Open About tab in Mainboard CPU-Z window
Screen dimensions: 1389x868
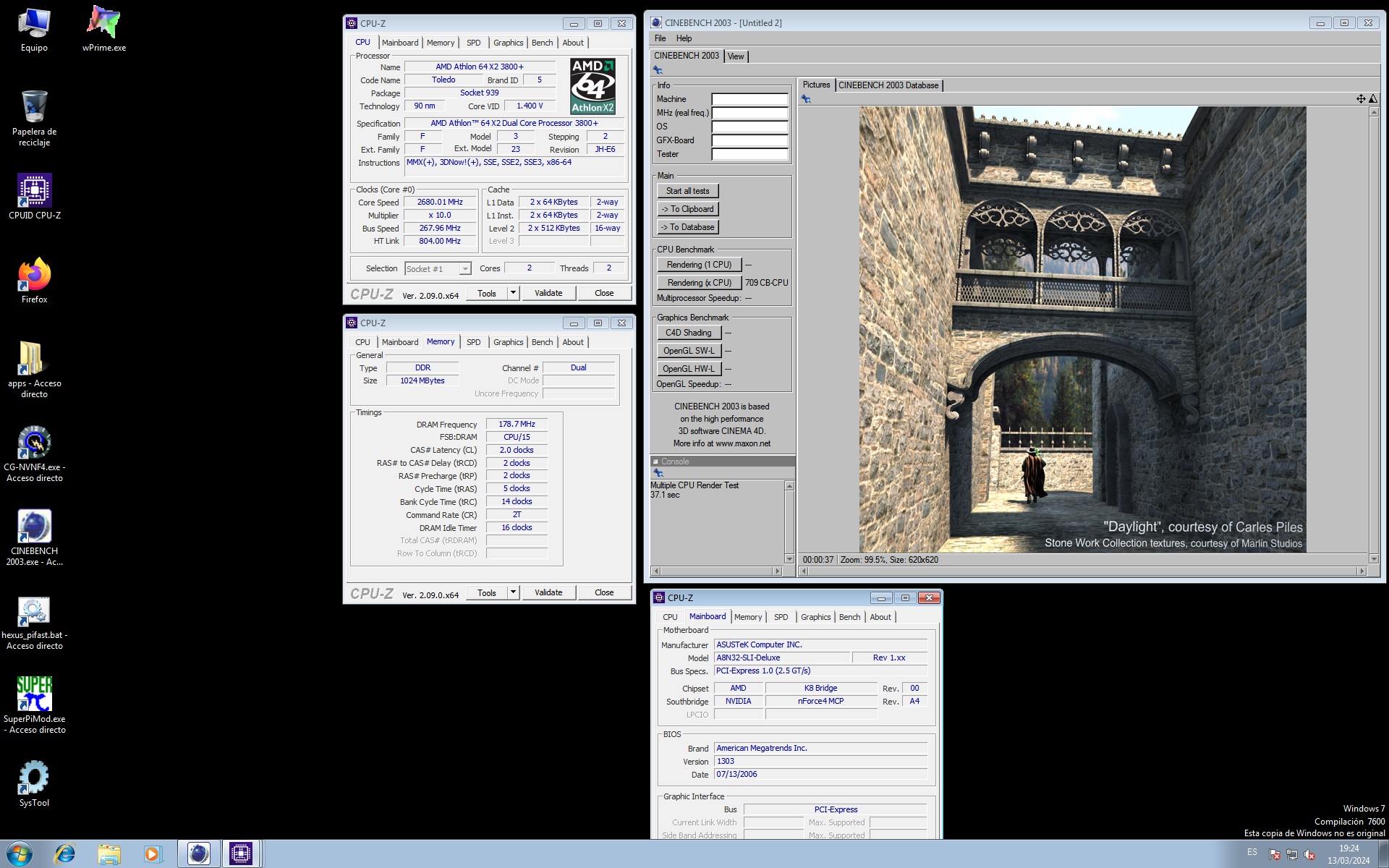880,617
